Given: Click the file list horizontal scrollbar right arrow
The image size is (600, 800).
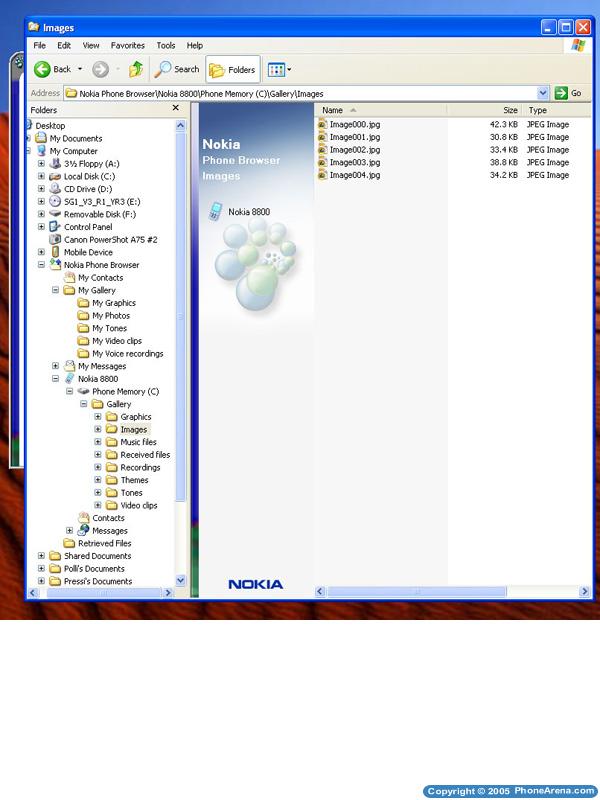Looking at the screenshot, I should coord(585,591).
